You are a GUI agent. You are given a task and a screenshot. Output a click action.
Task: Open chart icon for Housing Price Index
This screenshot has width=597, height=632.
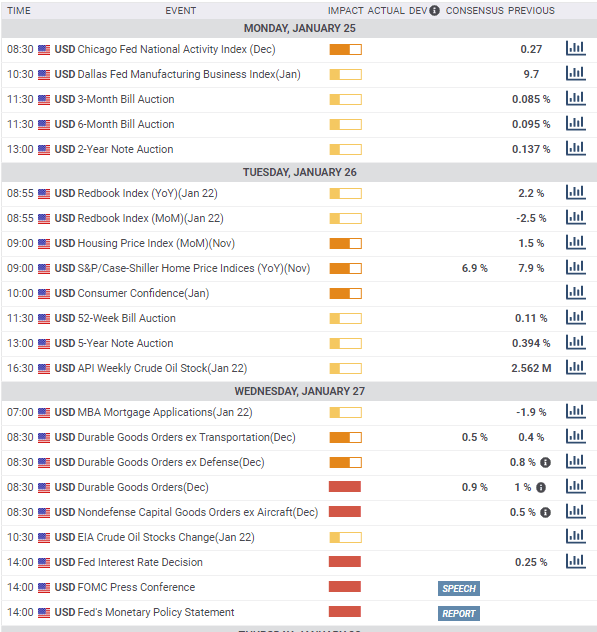click(x=576, y=242)
